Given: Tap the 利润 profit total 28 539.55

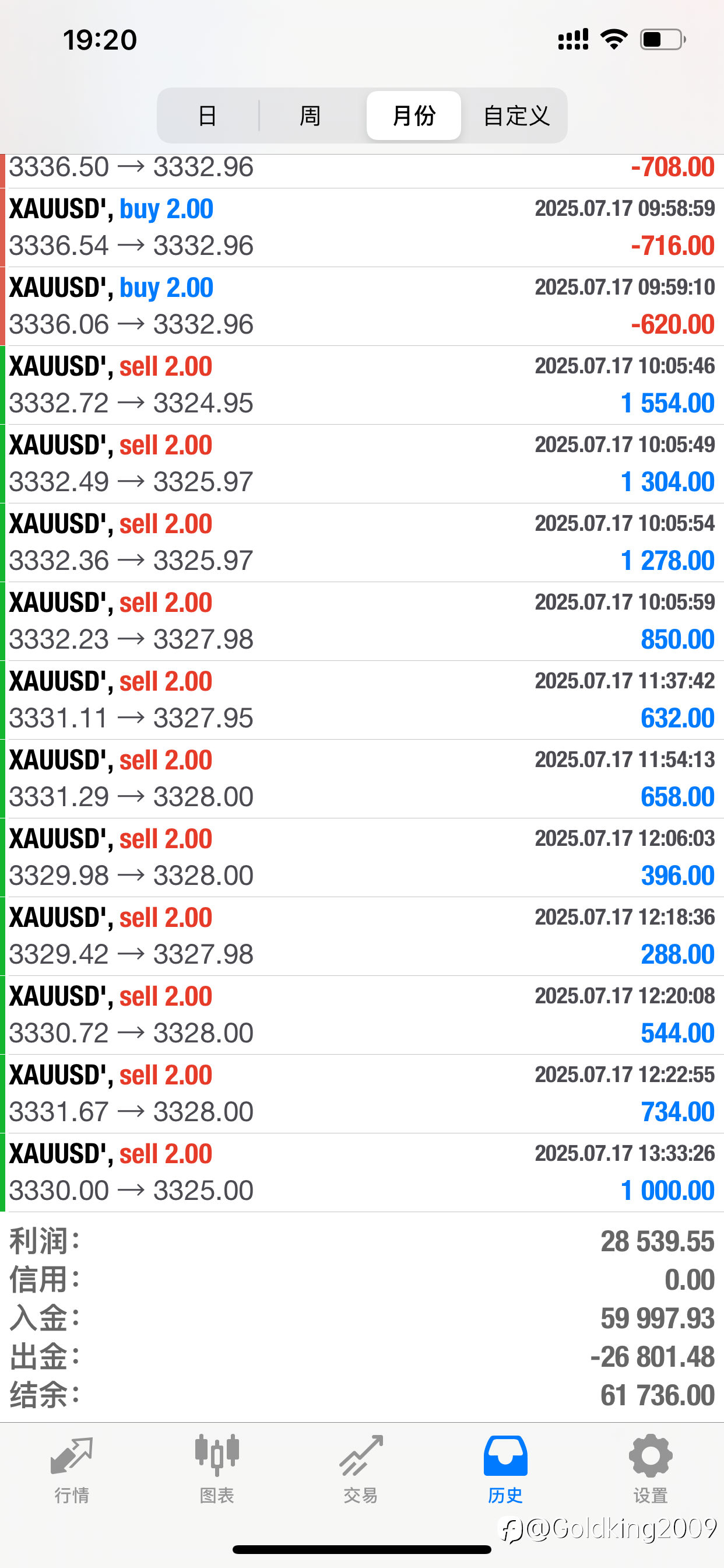Looking at the screenshot, I should pos(657,1241).
